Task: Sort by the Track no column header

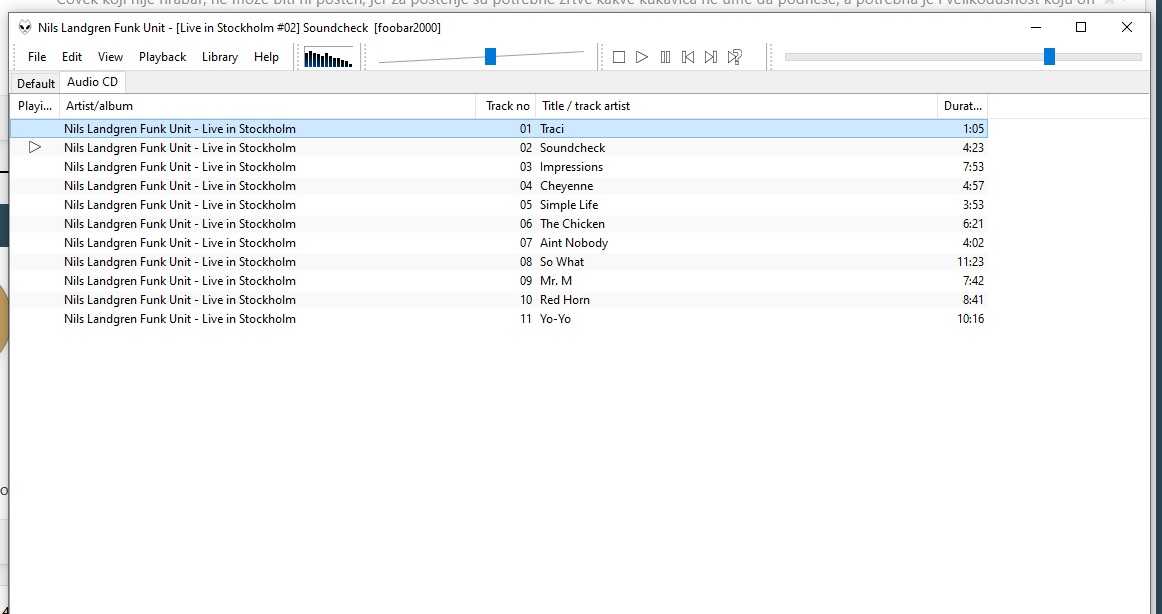Action: [505, 106]
